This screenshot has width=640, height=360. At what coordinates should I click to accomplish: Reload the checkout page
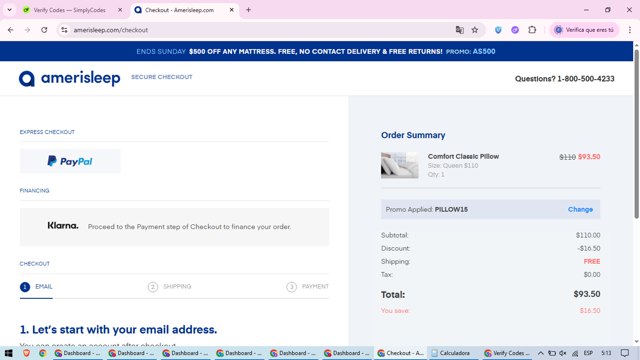click(44, 30)
